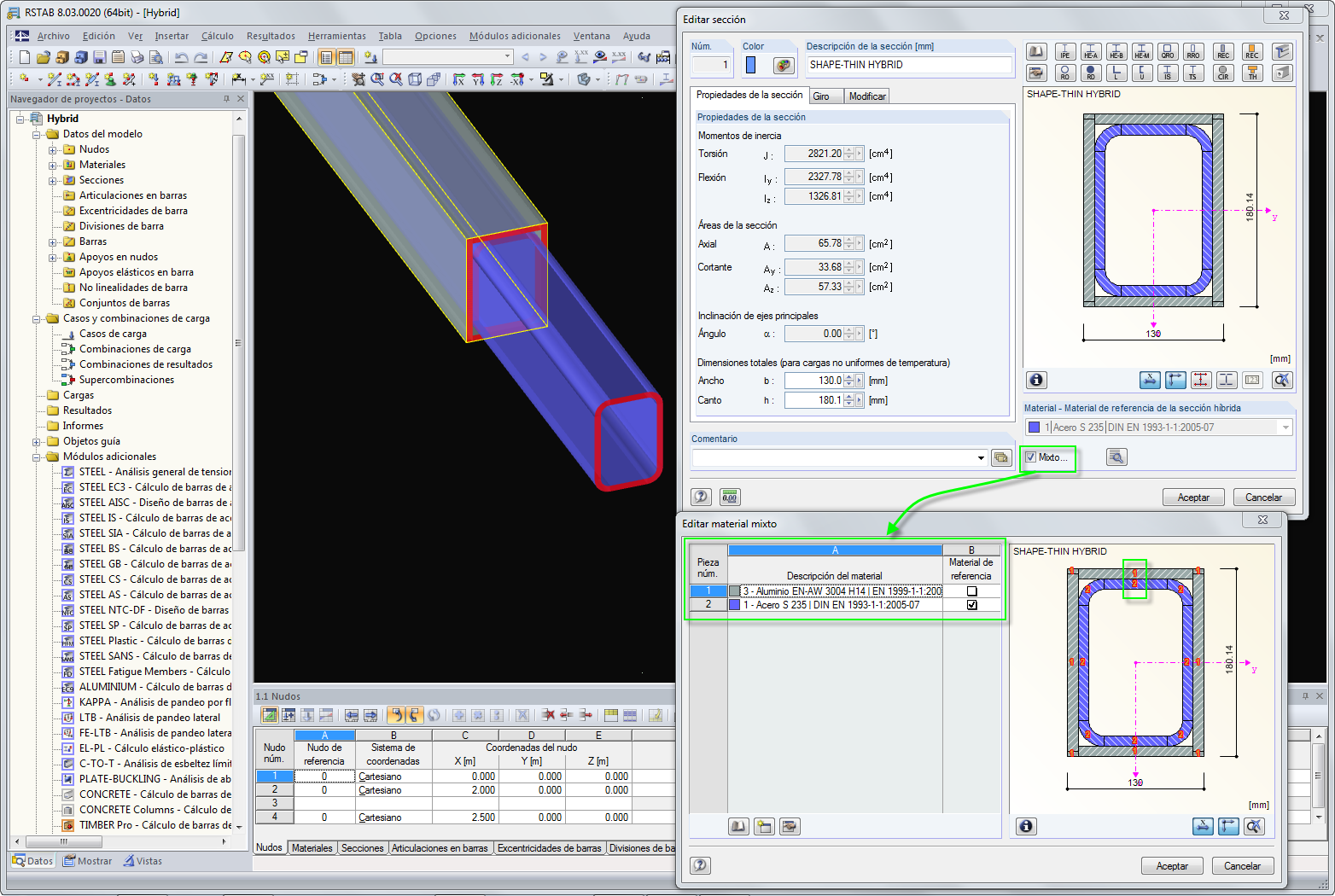Choose the HE-A section profile icon

1091,52
